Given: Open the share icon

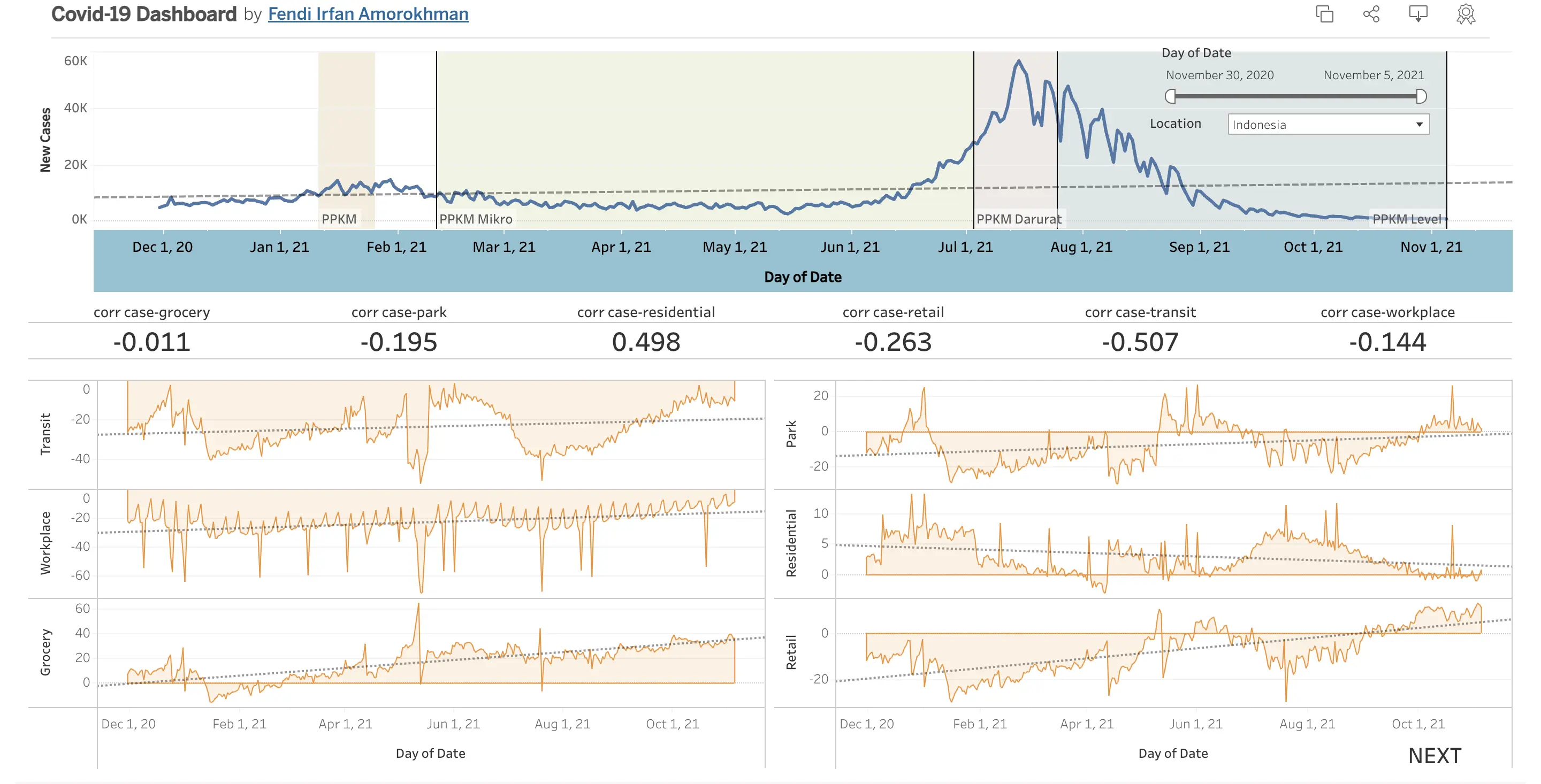Looking at the screenshot, I should point(1371,14).
